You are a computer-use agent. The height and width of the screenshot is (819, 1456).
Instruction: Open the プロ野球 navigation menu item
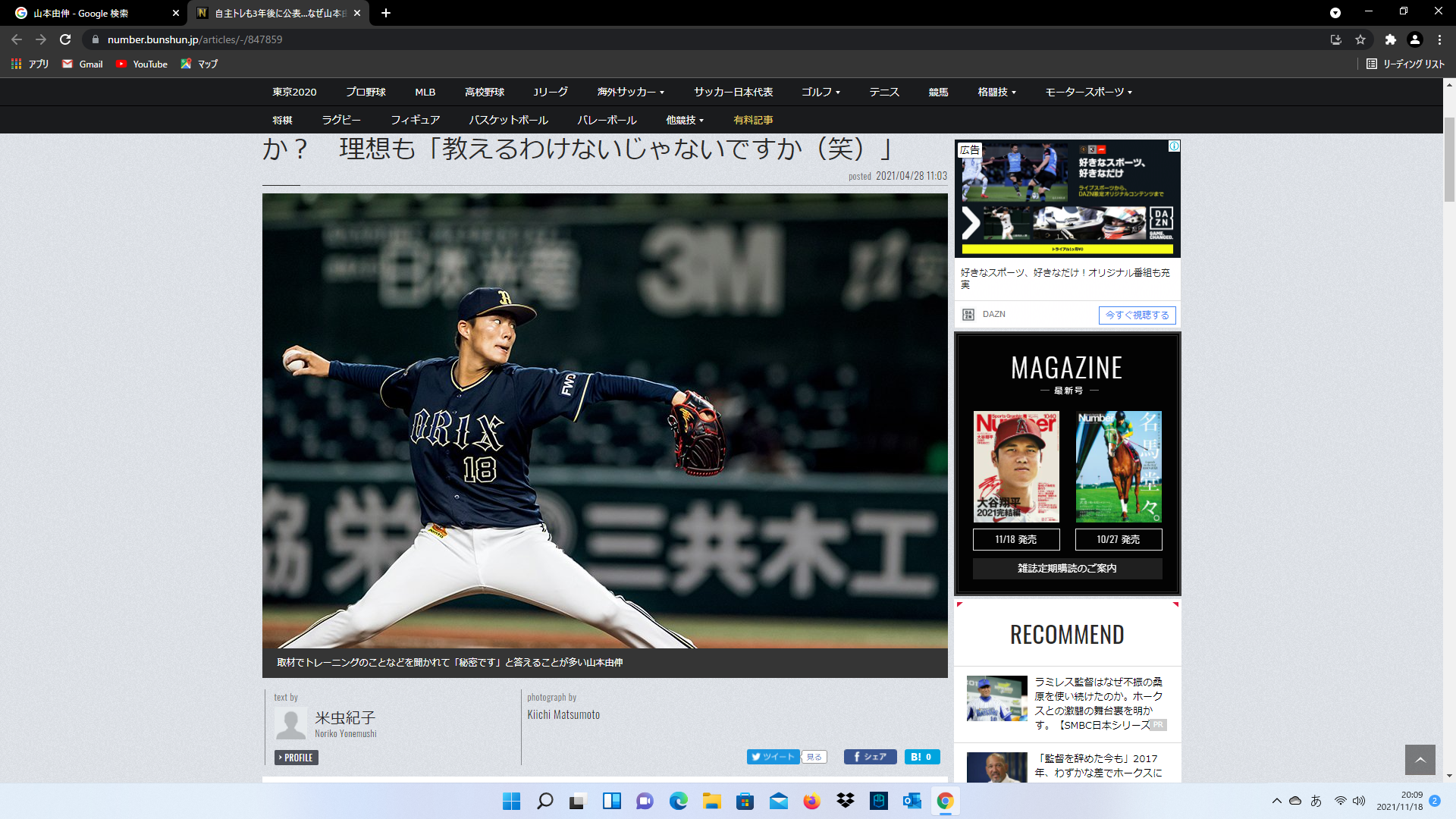click(366, 92)
